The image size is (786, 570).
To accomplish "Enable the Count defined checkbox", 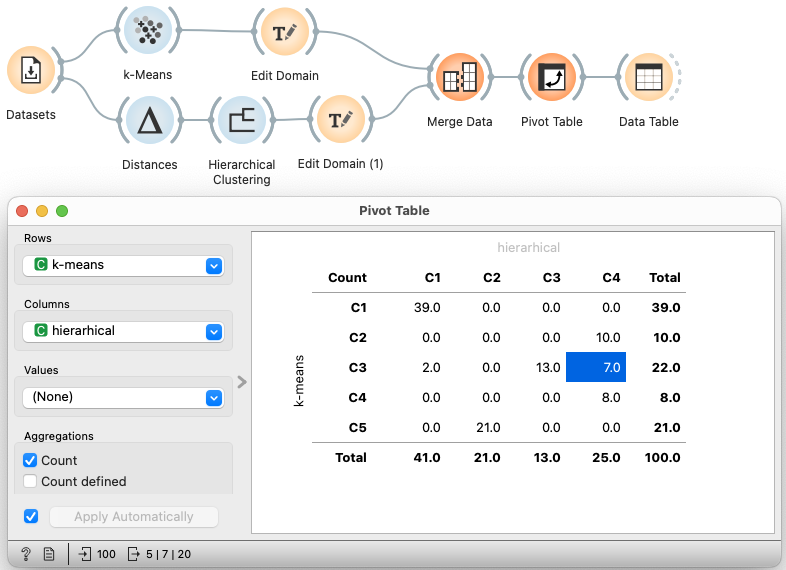I will pyautogui.click(x=30, y=481).
